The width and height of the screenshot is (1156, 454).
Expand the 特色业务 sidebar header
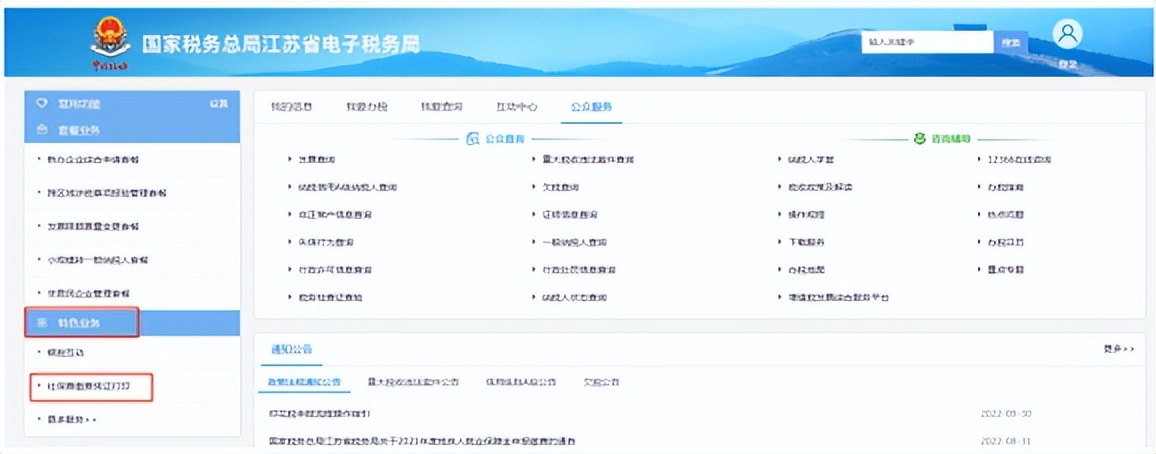pyautogui.click(x=132, y=324)
